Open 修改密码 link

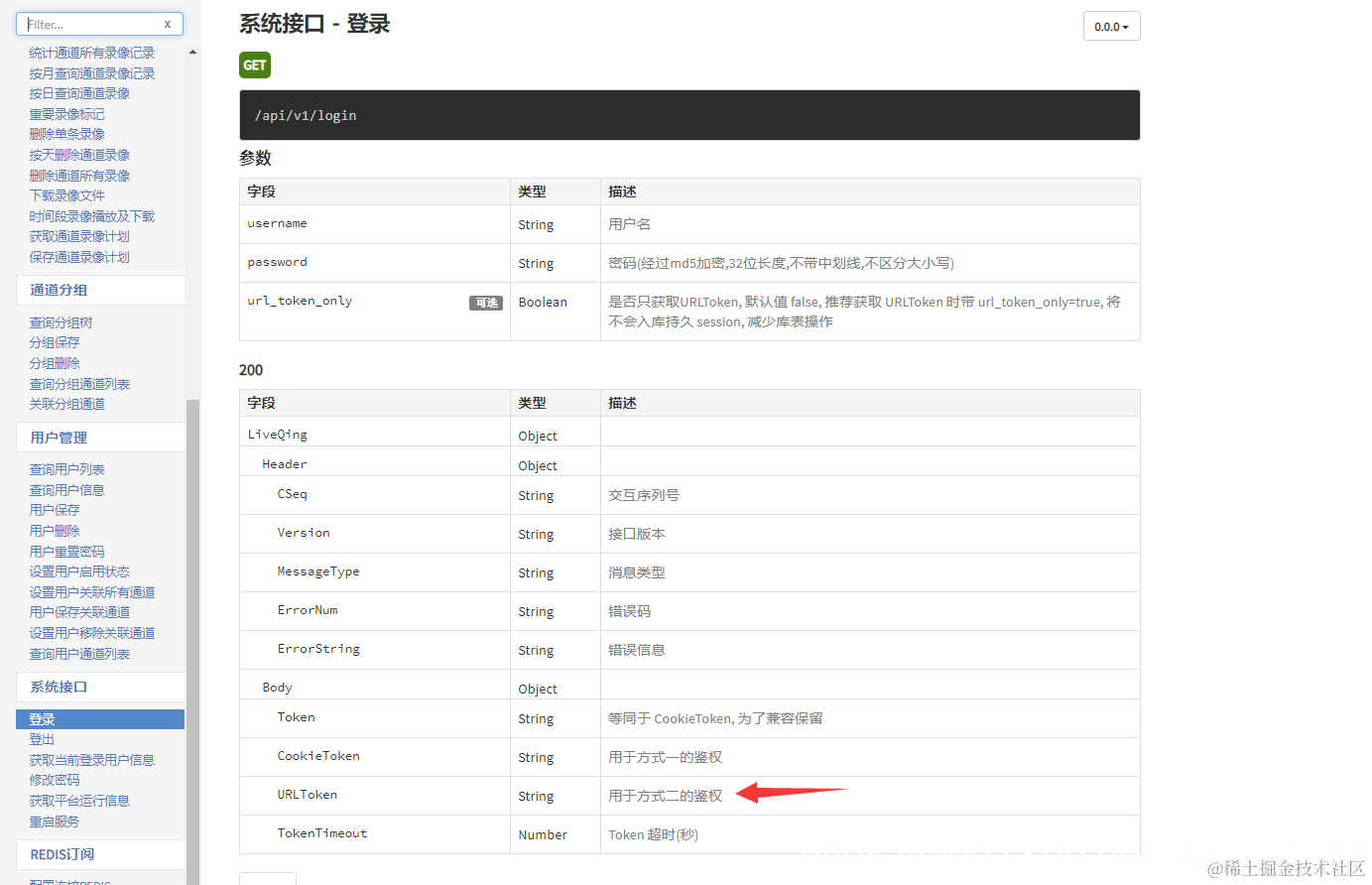coord(55,780)
